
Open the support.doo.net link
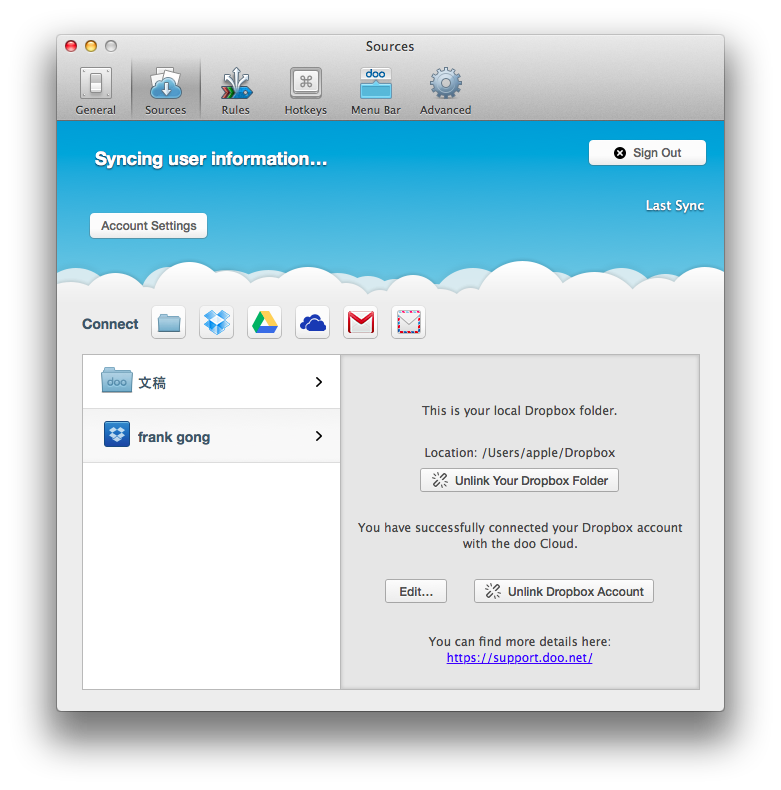point(519,657)
